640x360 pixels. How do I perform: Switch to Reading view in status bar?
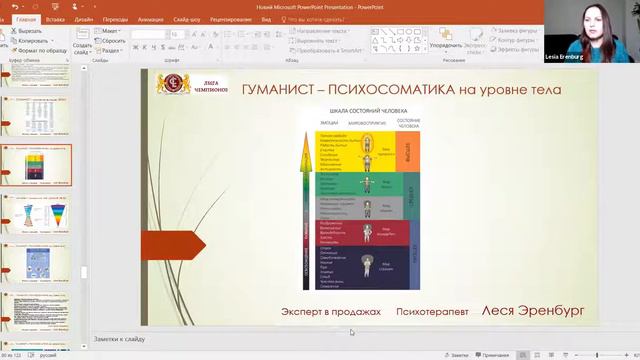point(551,355)
